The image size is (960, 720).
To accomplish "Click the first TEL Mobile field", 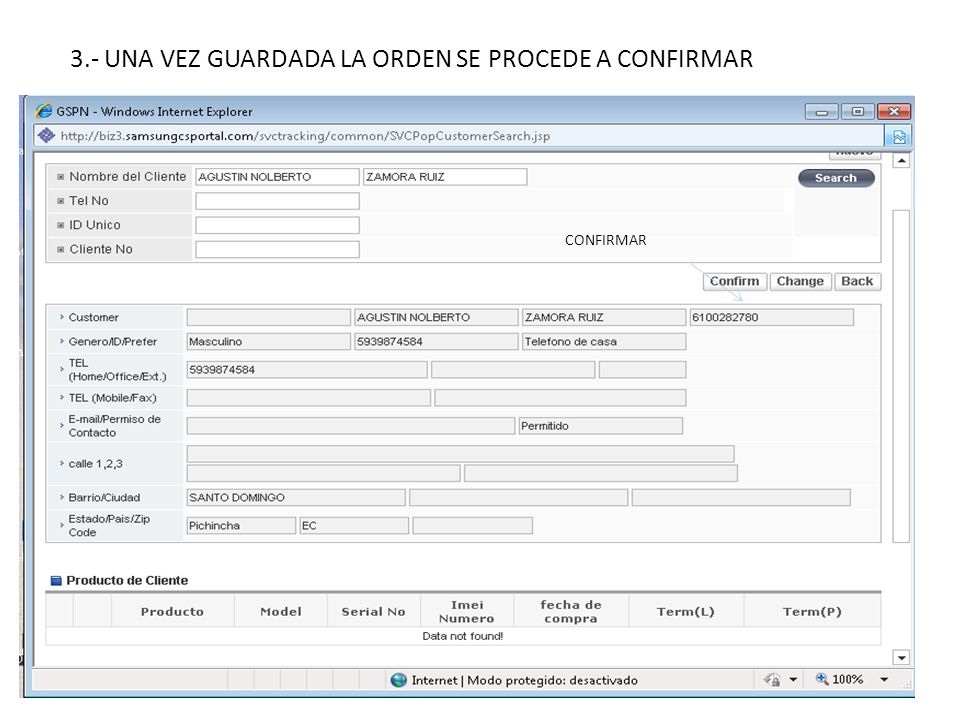I will coord(309,398).
